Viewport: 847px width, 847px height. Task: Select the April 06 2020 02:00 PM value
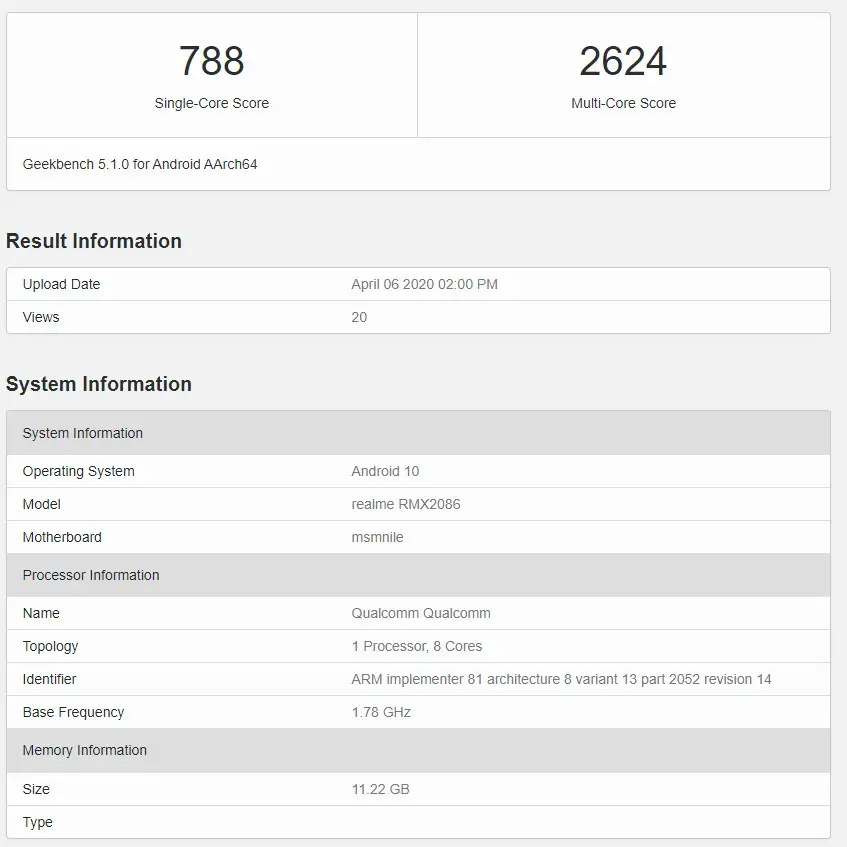(425, 284)
